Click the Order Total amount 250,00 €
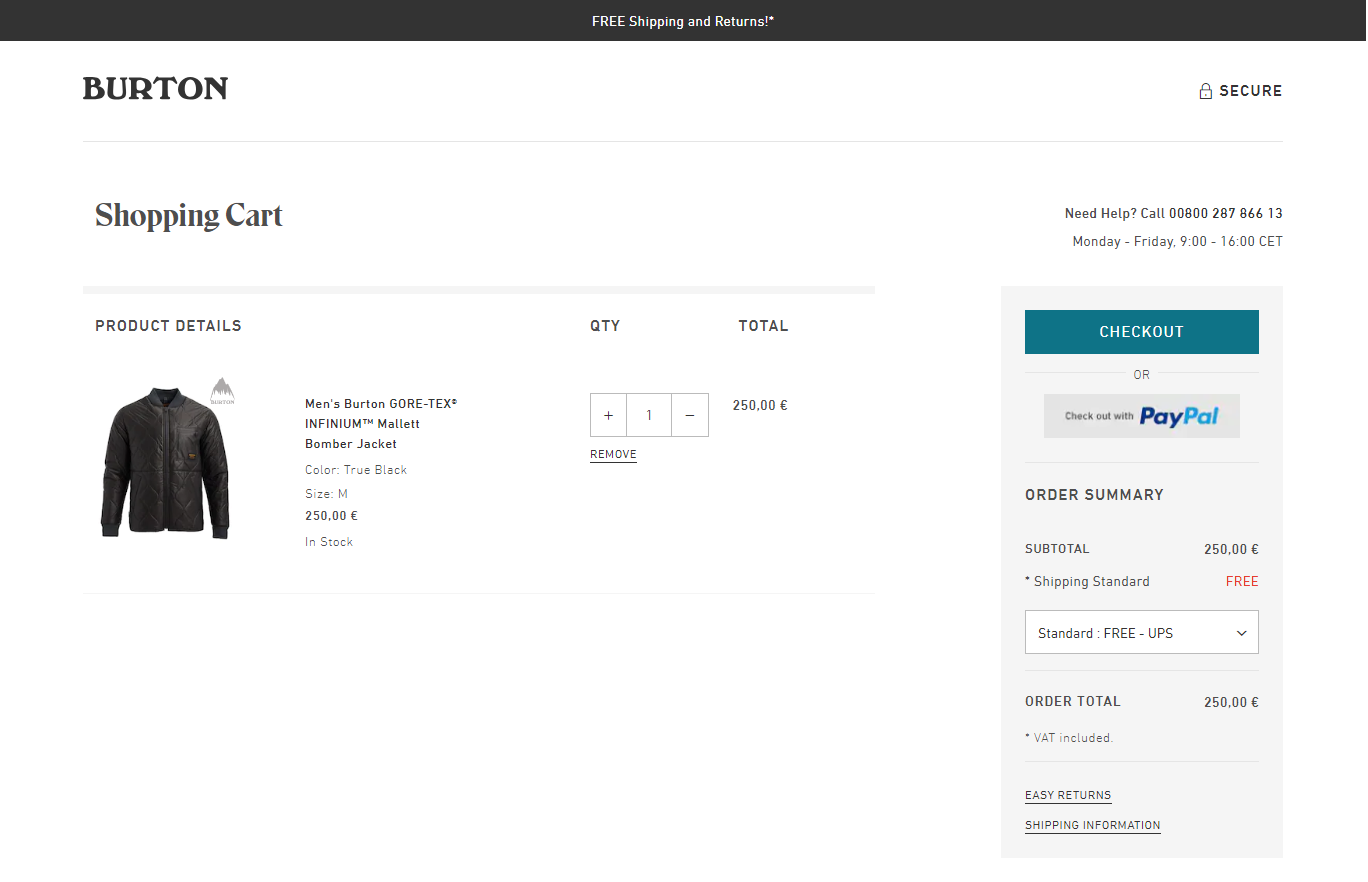Viewport: 1368px width, 882px height. tap(1231, 702)
